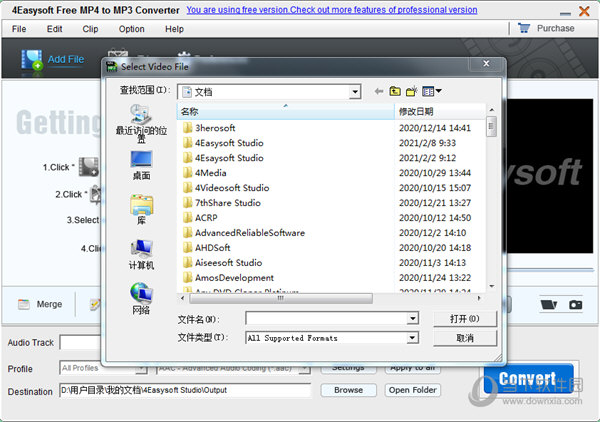Click the horizontal scrollbar right arrow
This screenshot has height=422, width=600.
(x=479, y=298)
